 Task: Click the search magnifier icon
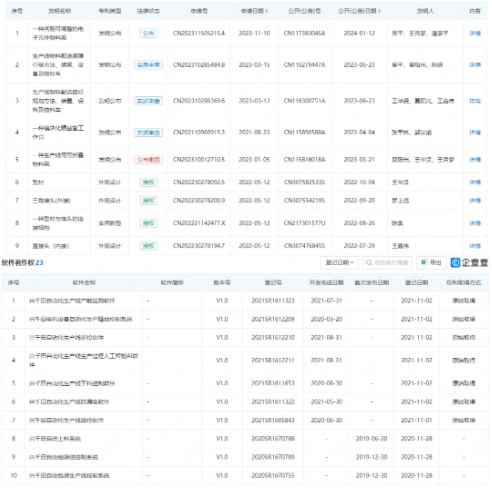pyautogui.click(x=369, y=263)
